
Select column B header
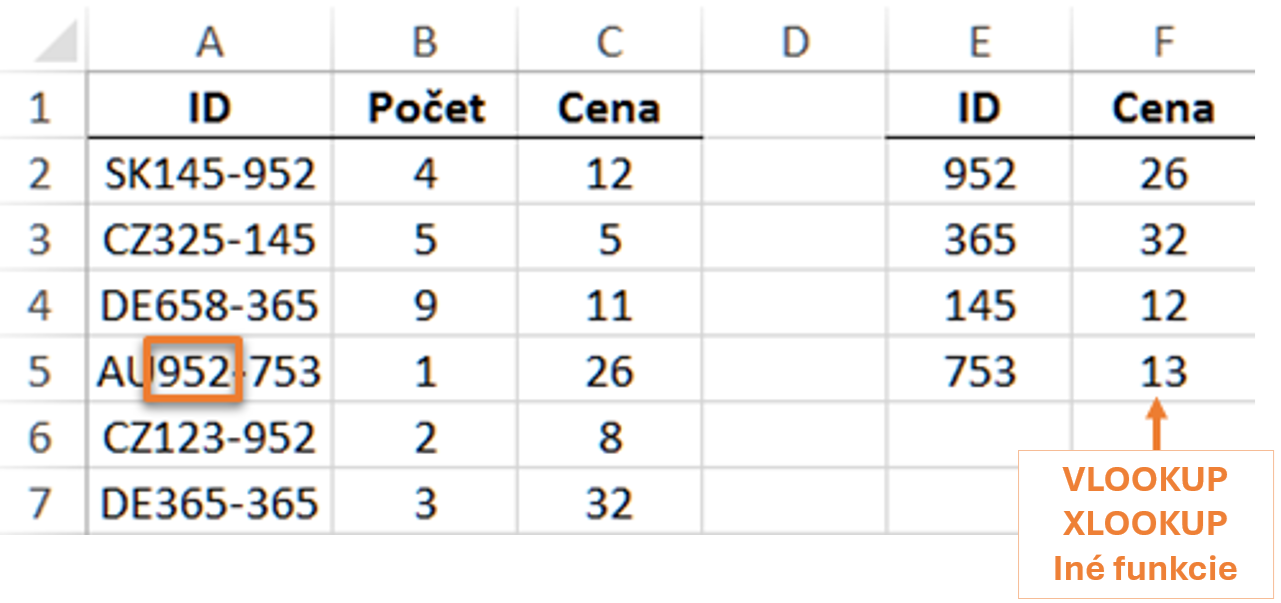coord(425,42)
